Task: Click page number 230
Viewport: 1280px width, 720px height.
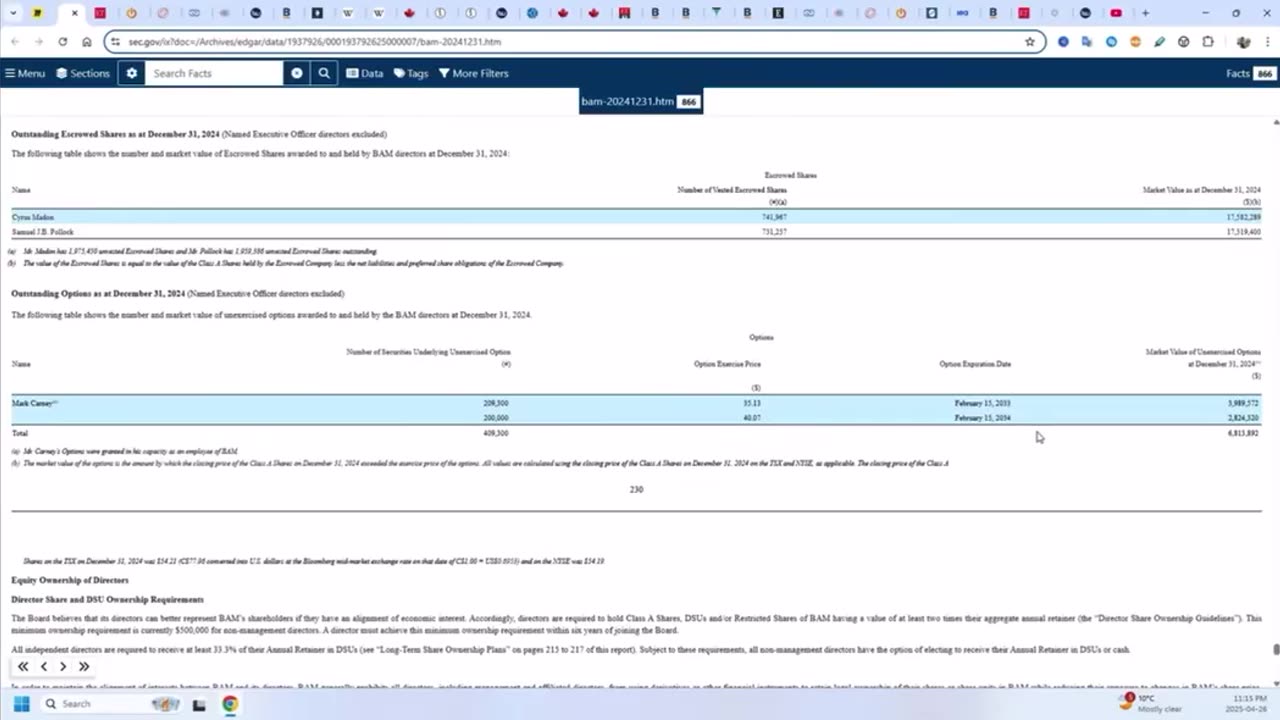Action: 636,489
